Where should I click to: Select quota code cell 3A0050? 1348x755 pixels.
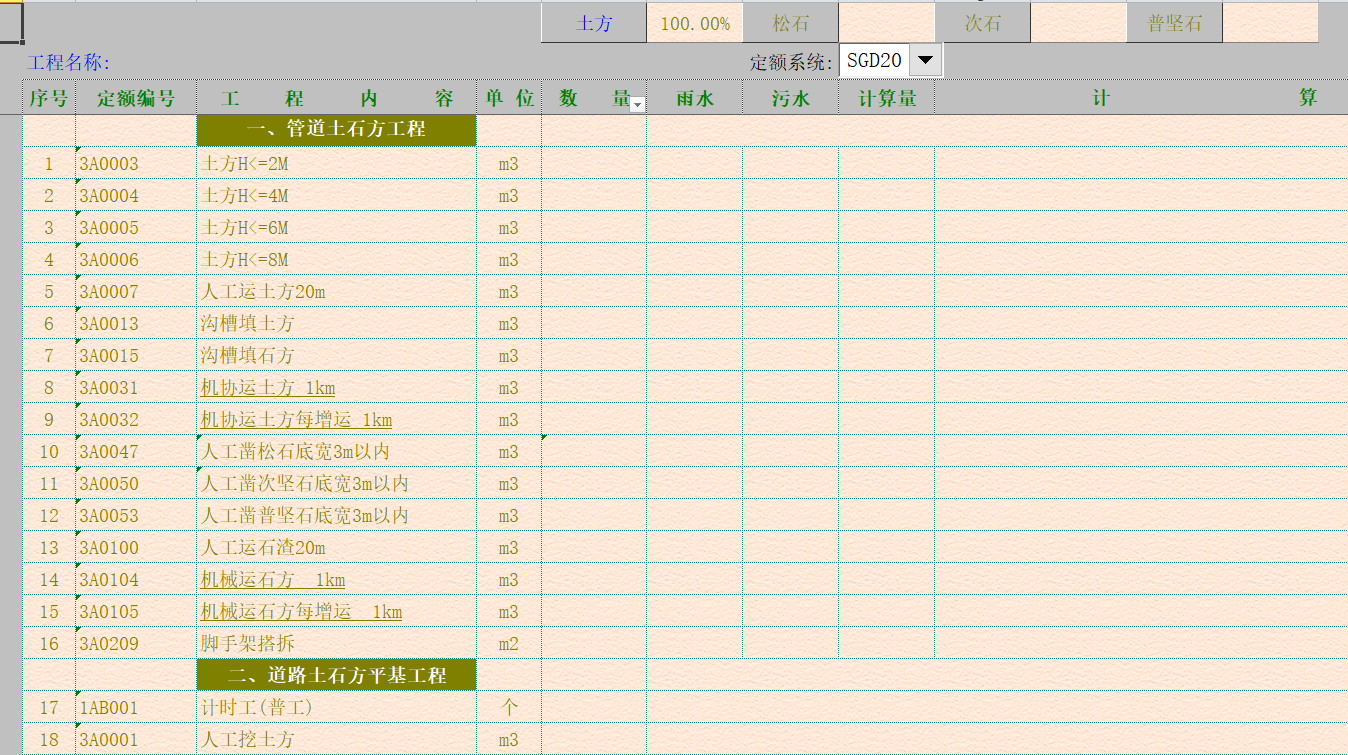click(136, 484)
